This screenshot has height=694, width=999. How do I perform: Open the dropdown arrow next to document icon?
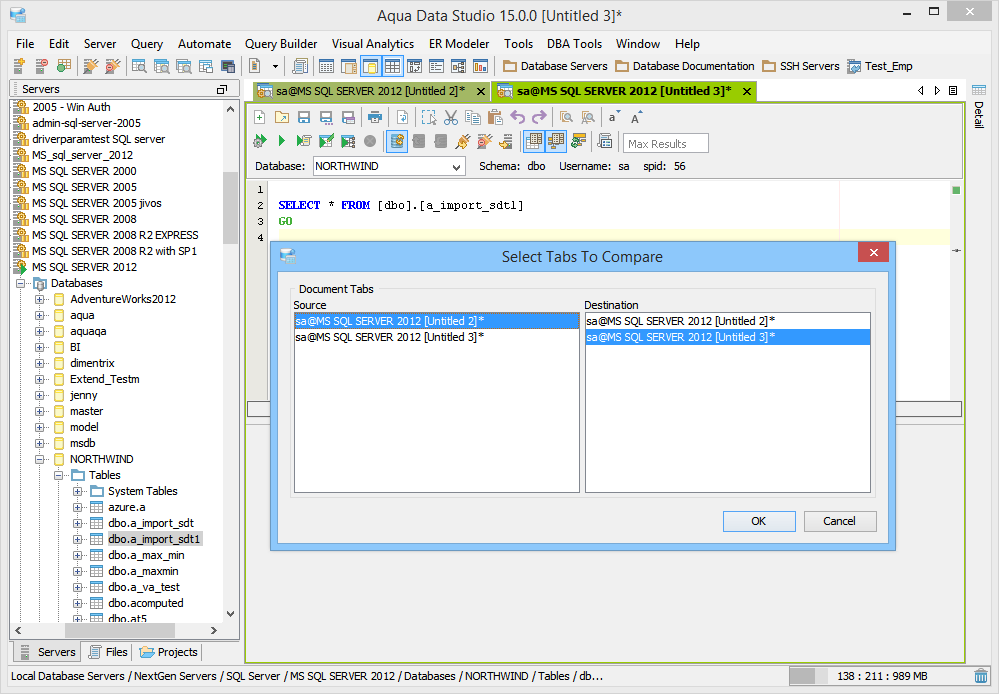pos(275,66)
